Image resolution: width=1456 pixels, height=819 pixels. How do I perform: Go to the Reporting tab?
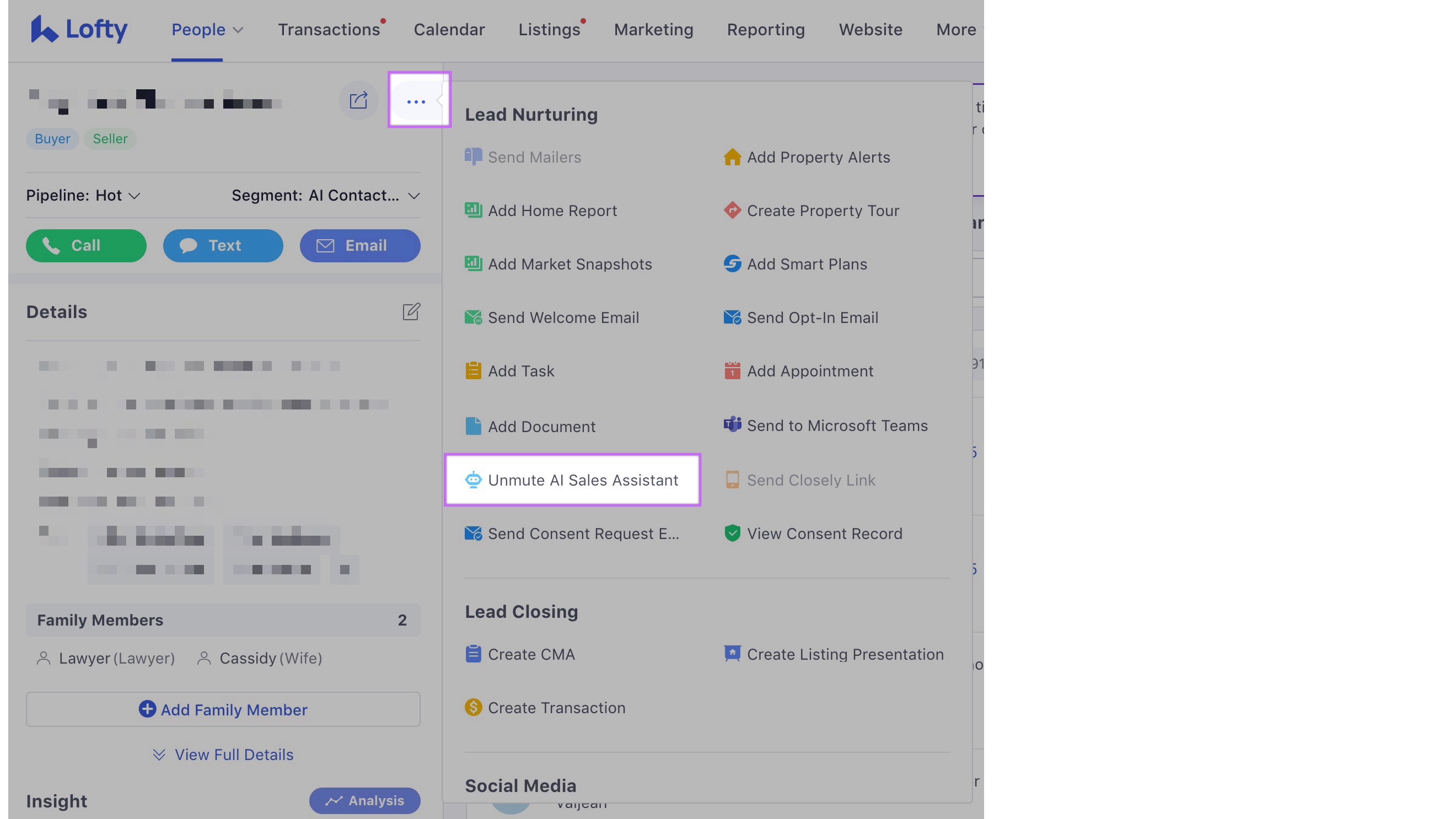tap(765, 29)
